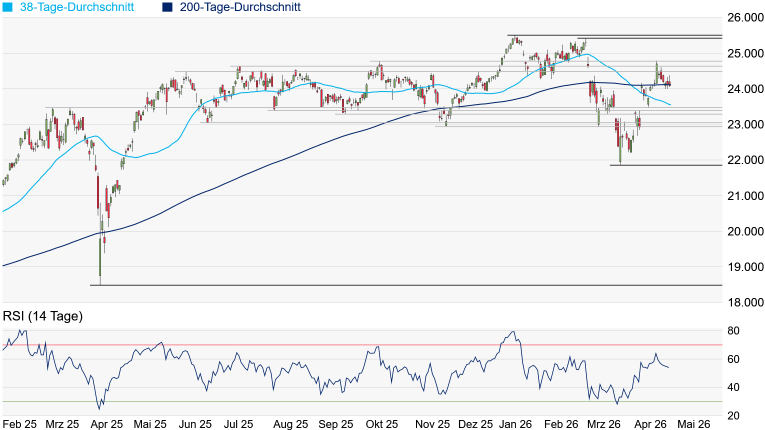Select Feb 25 on the date axis
Viewport: 765px width, 430px height.
tap(18, 423)
